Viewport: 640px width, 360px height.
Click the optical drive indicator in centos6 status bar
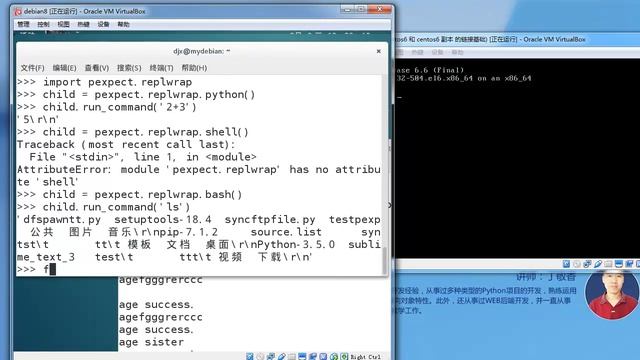pyautogui.click(x=576, y=264)
